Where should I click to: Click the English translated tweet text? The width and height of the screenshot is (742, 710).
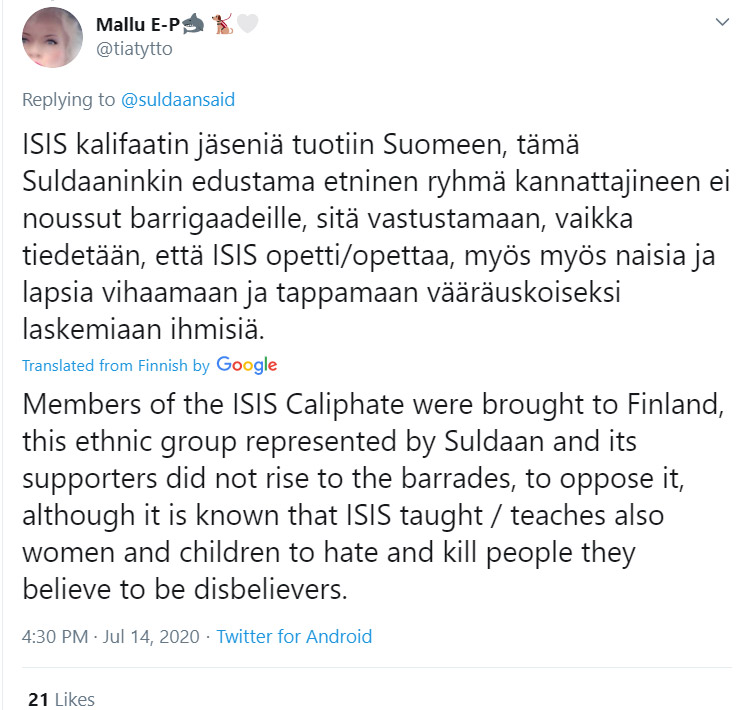(x=373, y=497)
